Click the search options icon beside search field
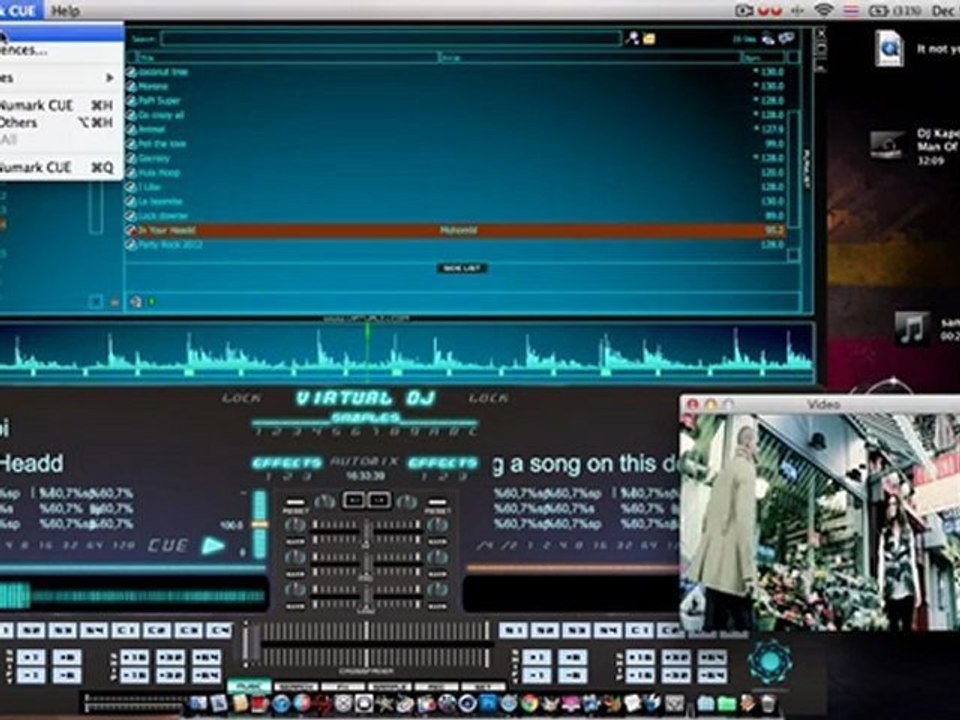The height and width of the screenshot is (720, 960). click(x=632, y=39)
